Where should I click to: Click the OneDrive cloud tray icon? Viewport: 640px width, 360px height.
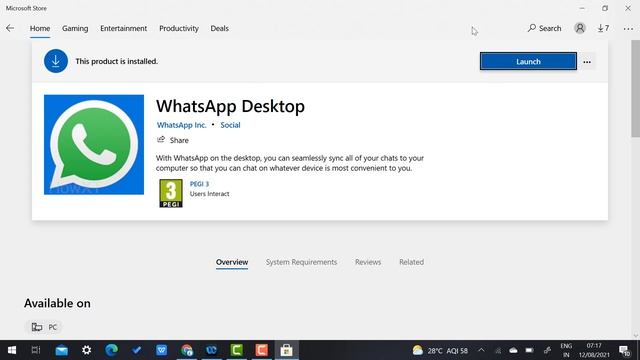point(513,350)
